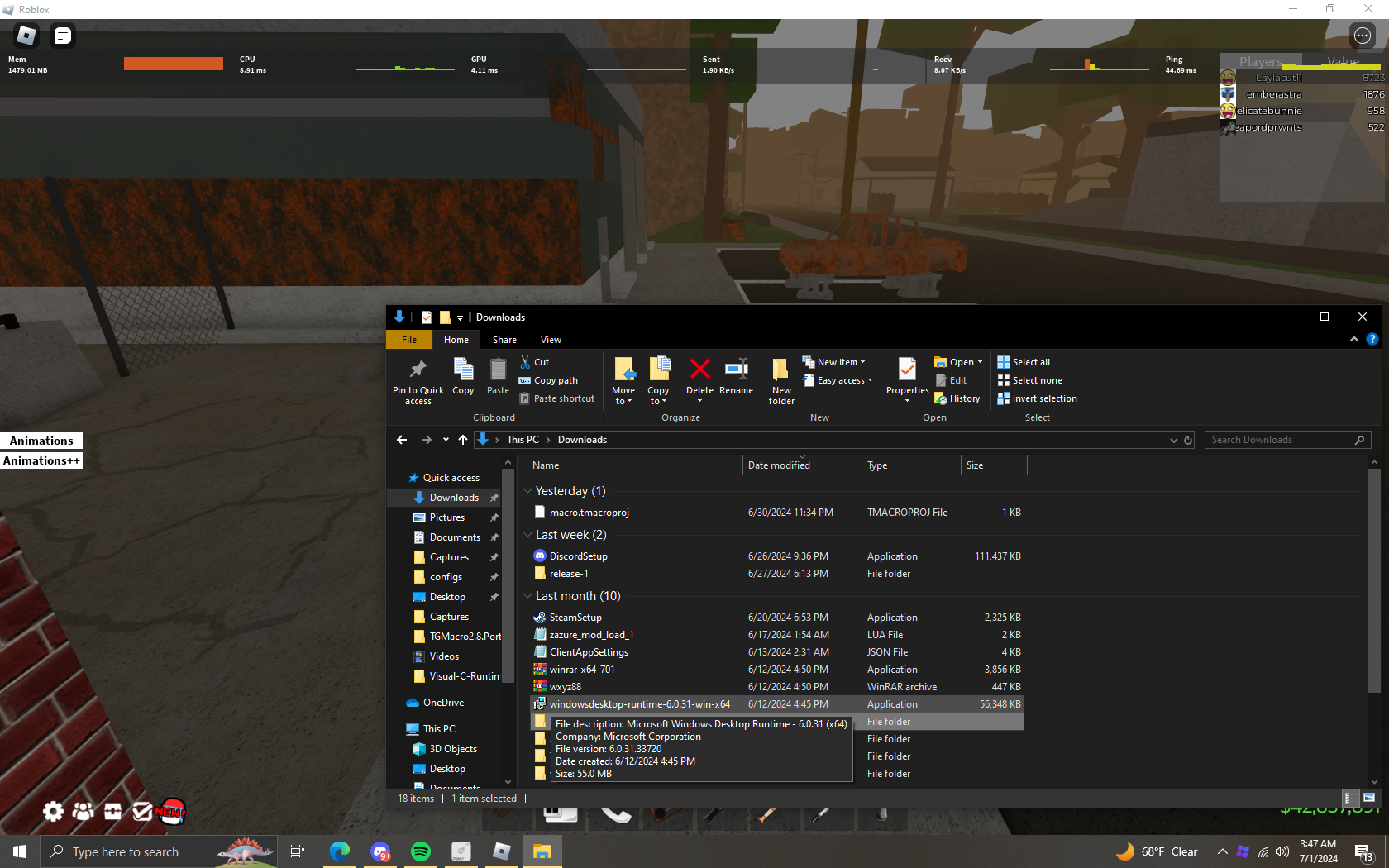Viewport: 1389px width, 868px height.
Task: Go up one folder level
Action: coord(463,440)
